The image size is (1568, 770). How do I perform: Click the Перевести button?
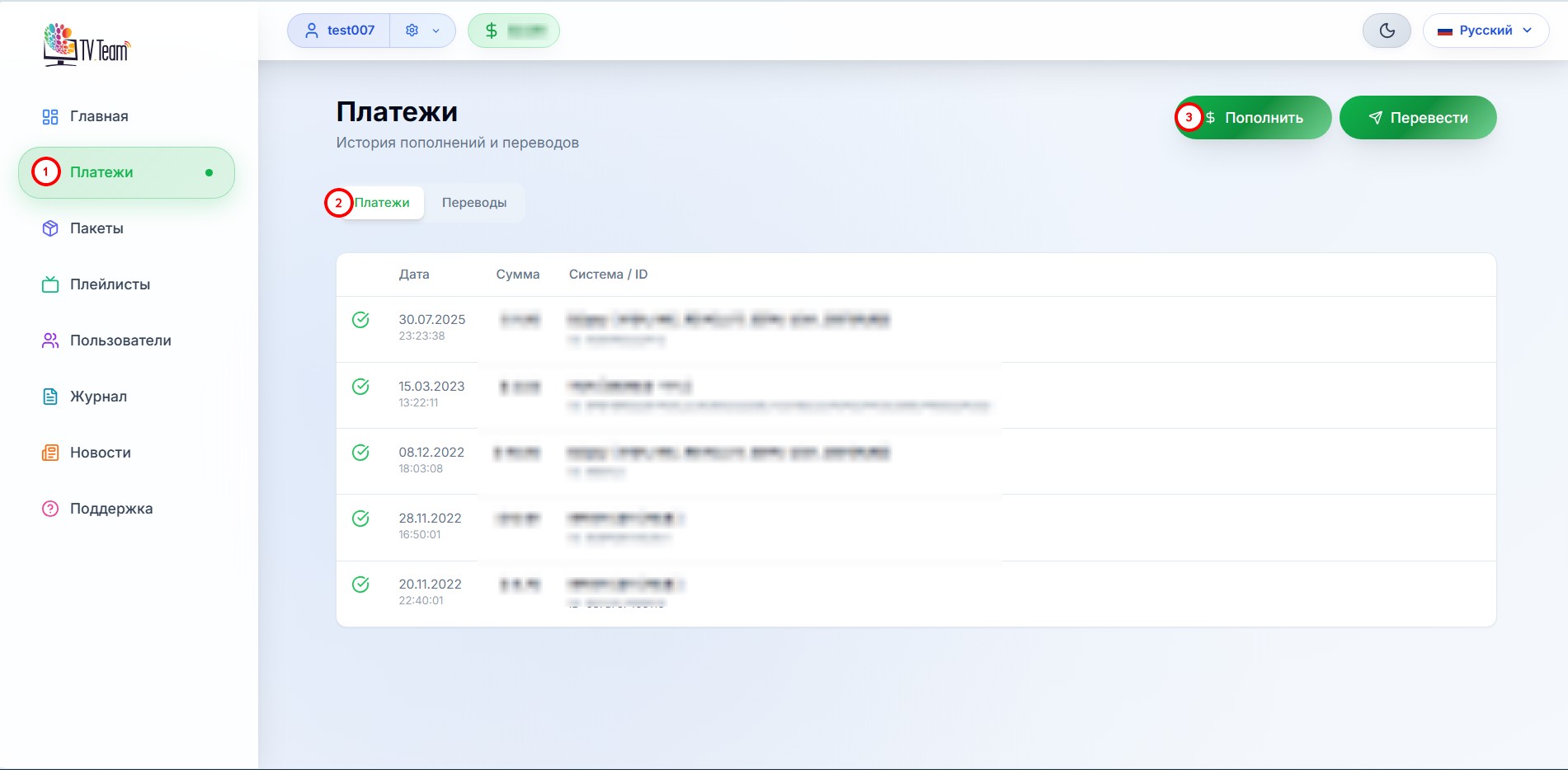pyautogui.click(x=1418, y=118)
